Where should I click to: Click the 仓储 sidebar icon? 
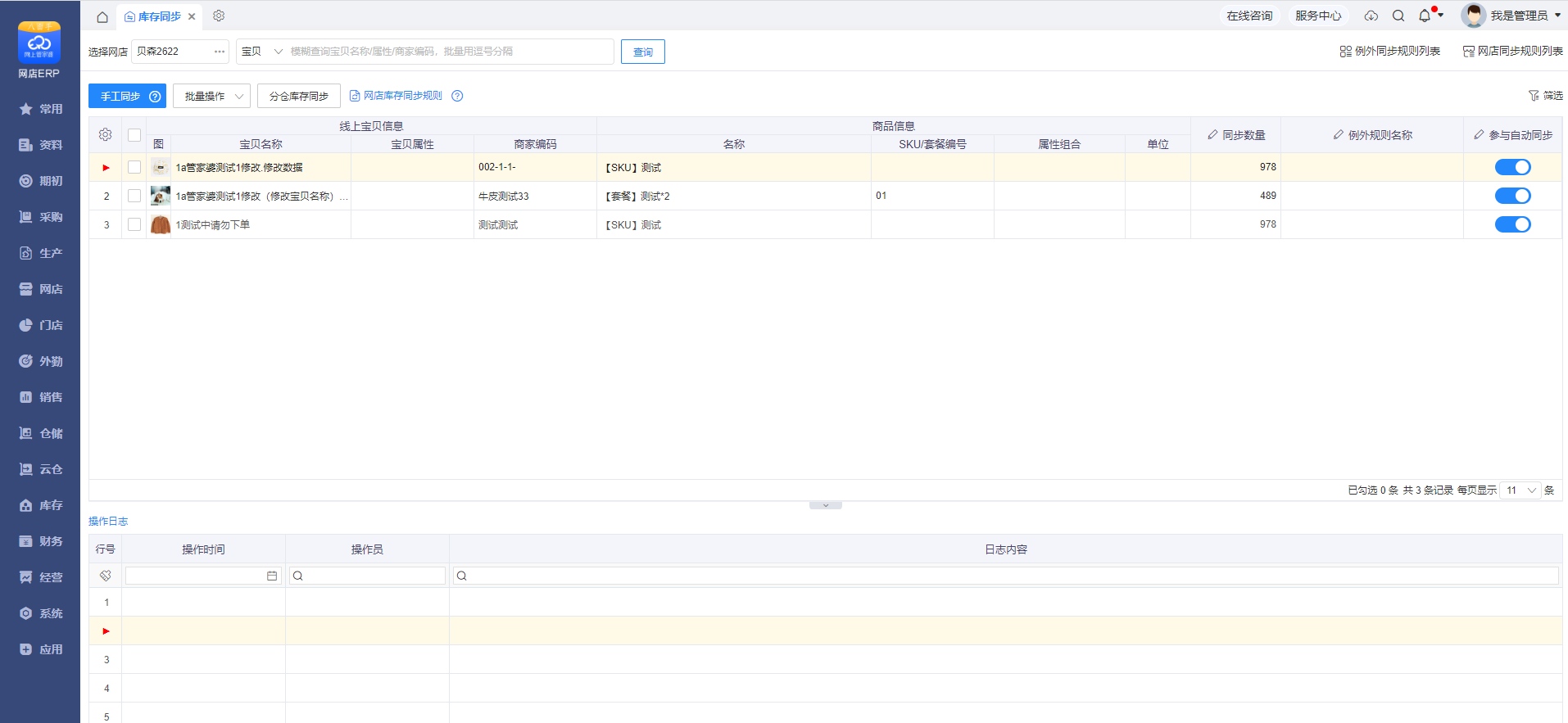coord(25,433)
